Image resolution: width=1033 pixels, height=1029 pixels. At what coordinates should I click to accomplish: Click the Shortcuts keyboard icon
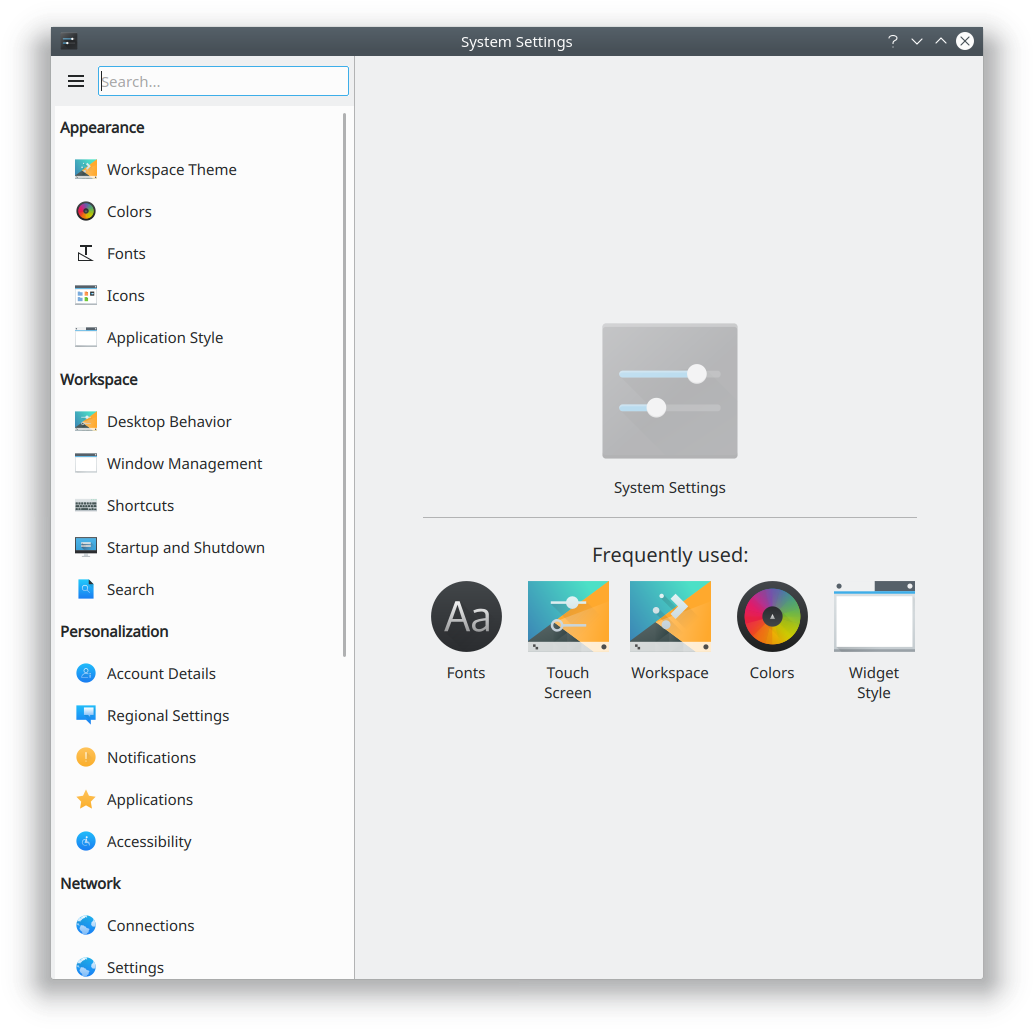(x=86, y=505)
